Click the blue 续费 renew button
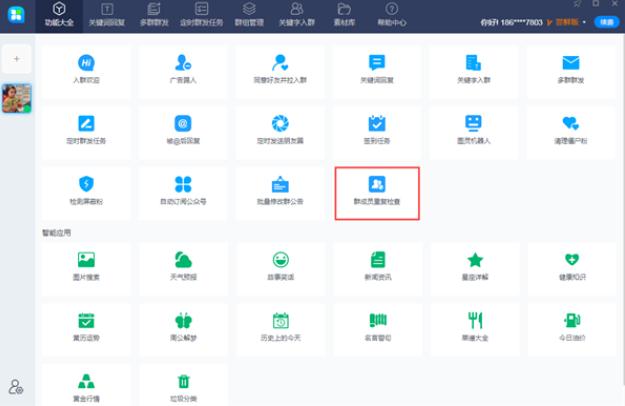The image size is (625, 406). tap(606, 21)
